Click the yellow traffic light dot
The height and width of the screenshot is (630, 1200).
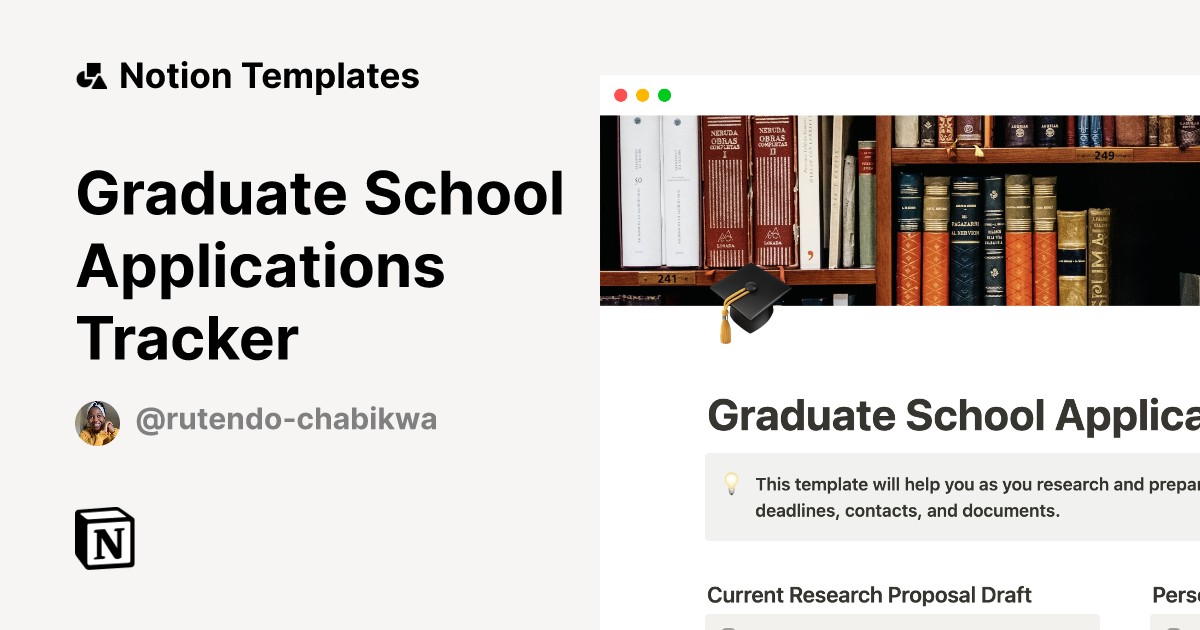643,94
